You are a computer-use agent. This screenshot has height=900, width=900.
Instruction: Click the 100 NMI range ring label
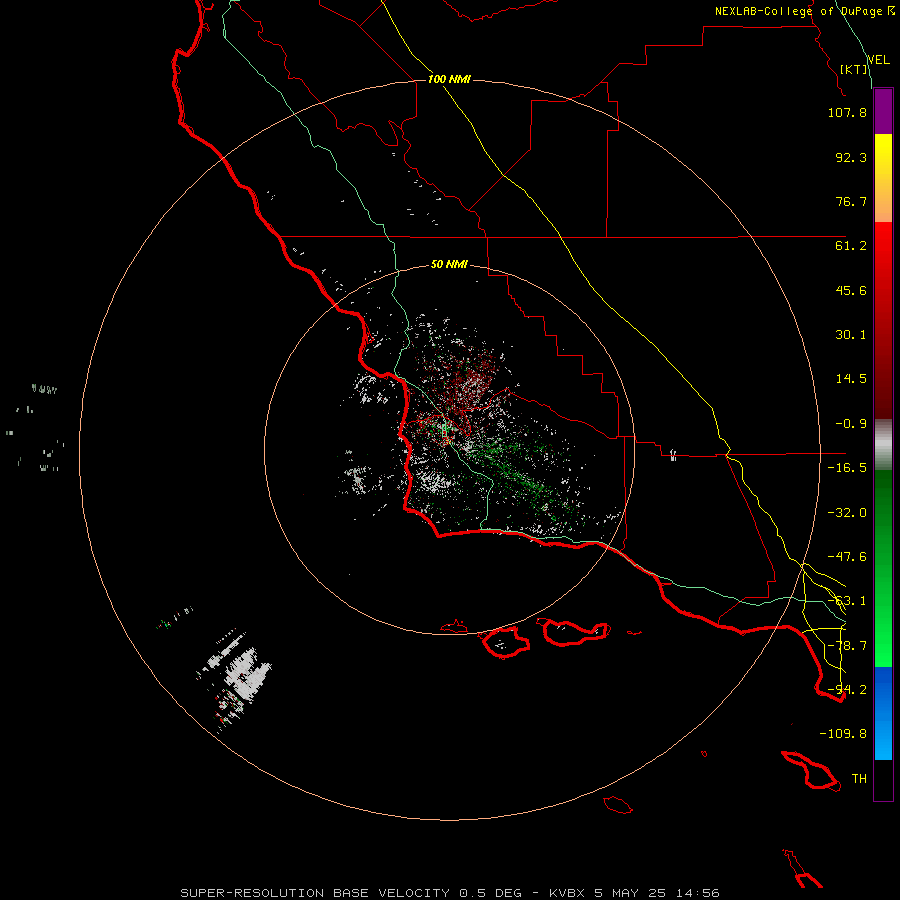(449, 79)
